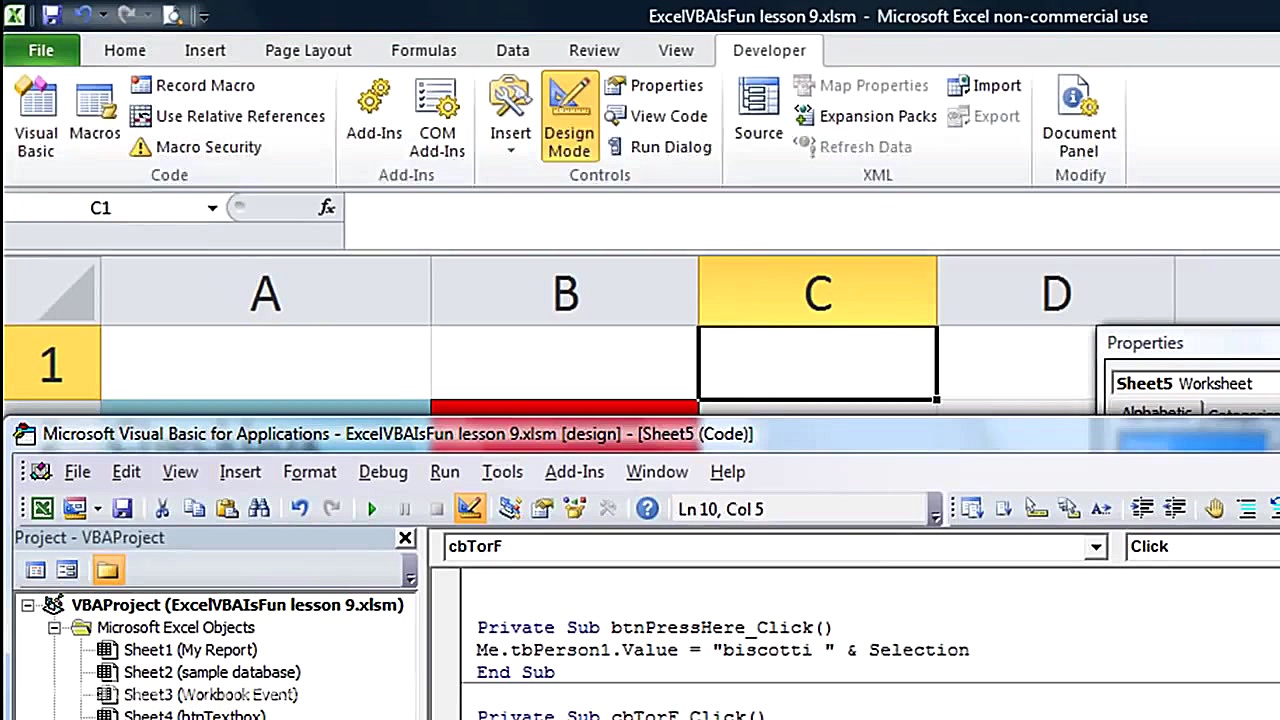Click Undo arrow in VBA toolbar
Screen dimensions: 1280x720
(299, 509)
